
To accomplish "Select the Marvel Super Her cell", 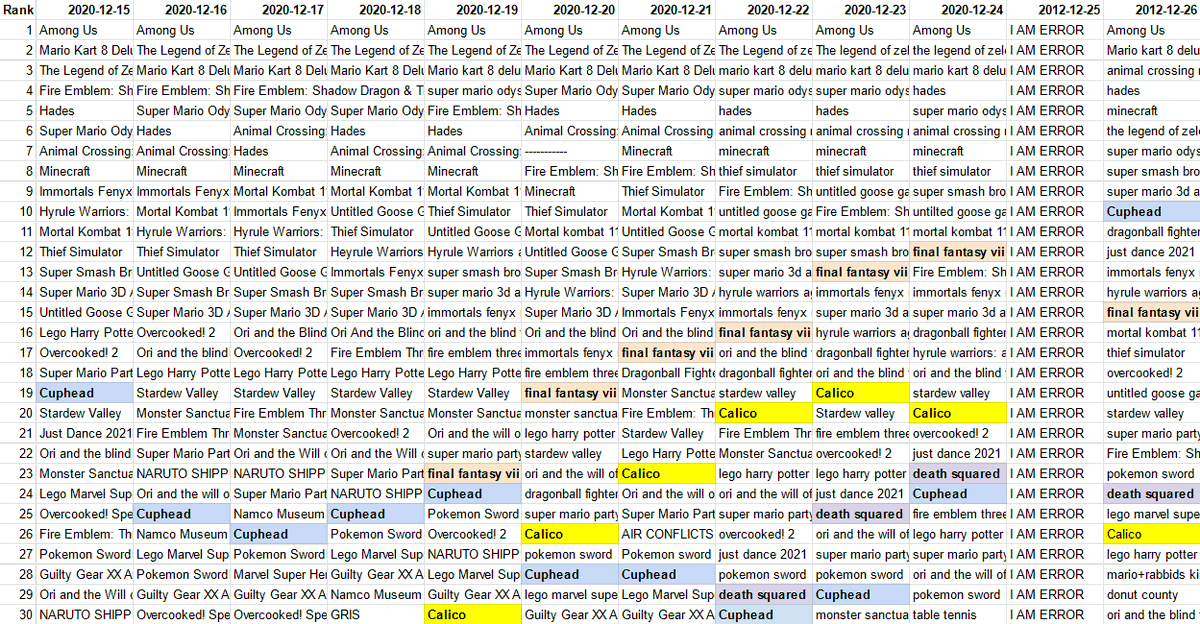I will 279,574.
